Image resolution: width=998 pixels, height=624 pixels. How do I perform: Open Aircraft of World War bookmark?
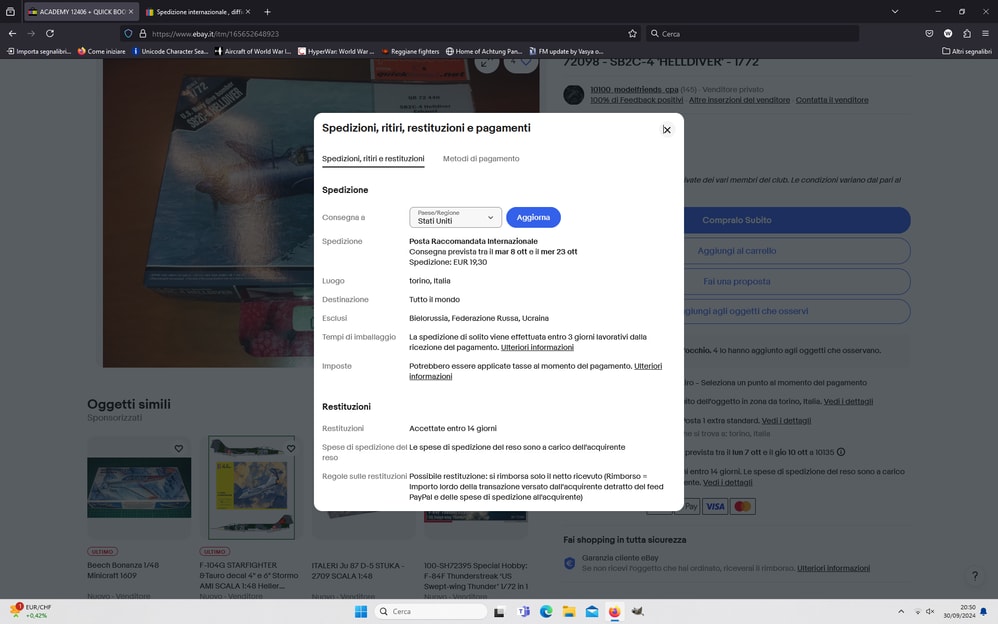(x=253, y=51)
